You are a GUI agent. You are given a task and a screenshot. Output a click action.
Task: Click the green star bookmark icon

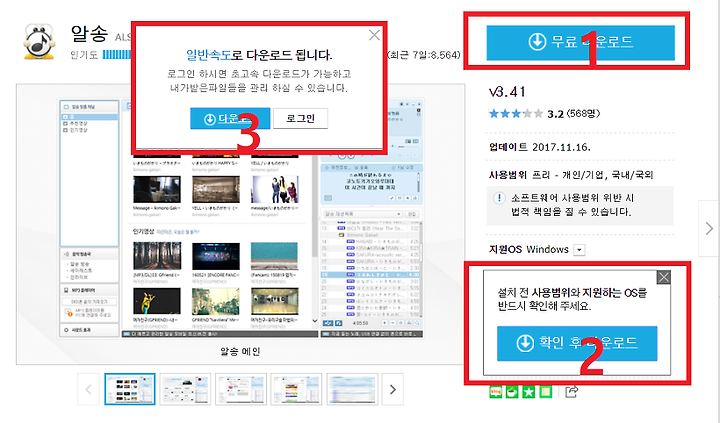(529, 392)
